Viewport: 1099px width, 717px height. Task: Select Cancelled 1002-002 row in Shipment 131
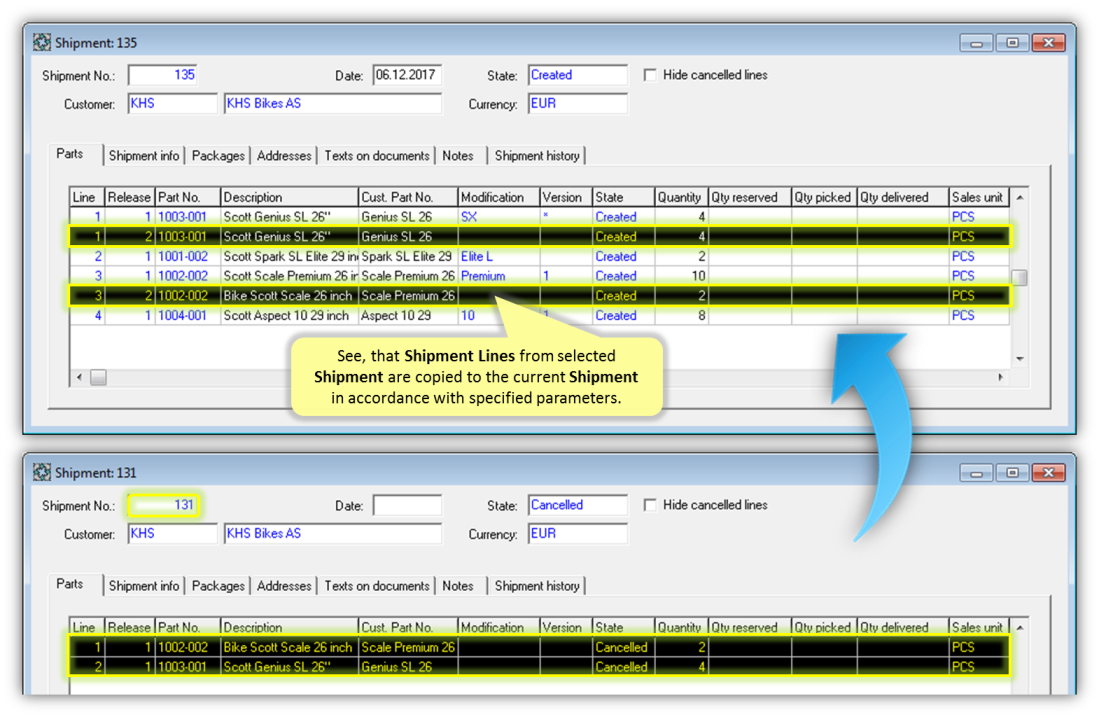(x=539, y=648)
